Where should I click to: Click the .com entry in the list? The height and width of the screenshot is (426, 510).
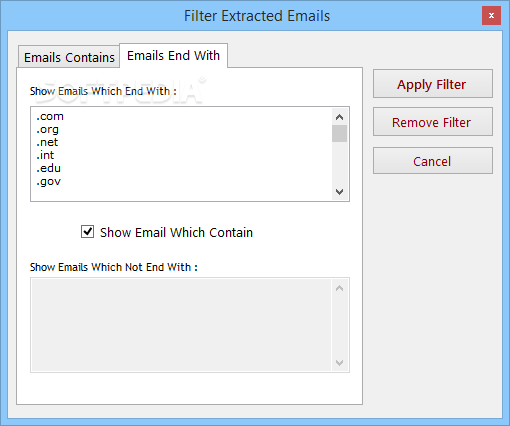tap(50, 116)
